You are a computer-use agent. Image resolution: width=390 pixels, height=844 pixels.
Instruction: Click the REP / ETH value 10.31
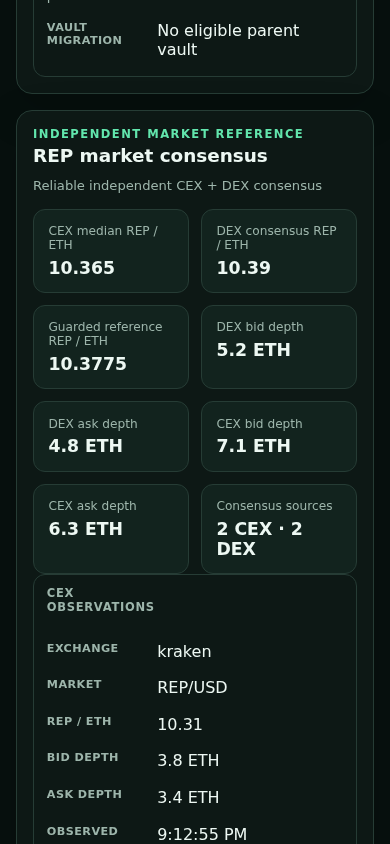pos(180,725)
